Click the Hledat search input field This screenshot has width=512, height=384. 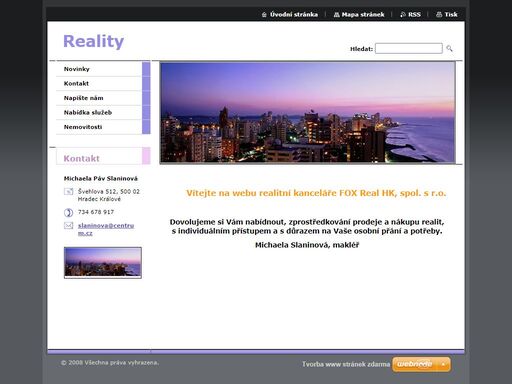409,48
